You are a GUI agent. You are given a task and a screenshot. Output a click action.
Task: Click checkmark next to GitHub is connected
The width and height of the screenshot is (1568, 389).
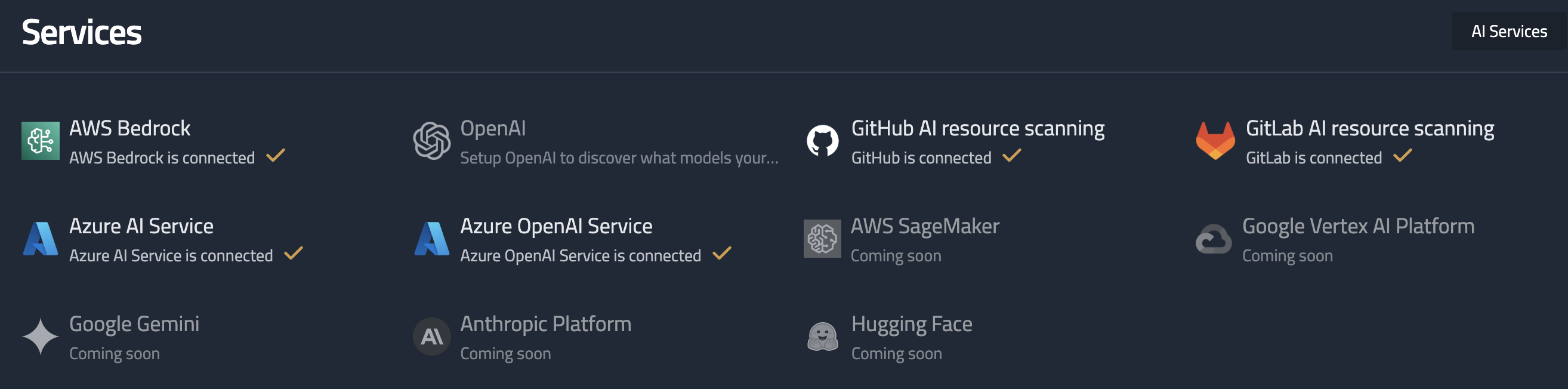[x=1012, y=156]
